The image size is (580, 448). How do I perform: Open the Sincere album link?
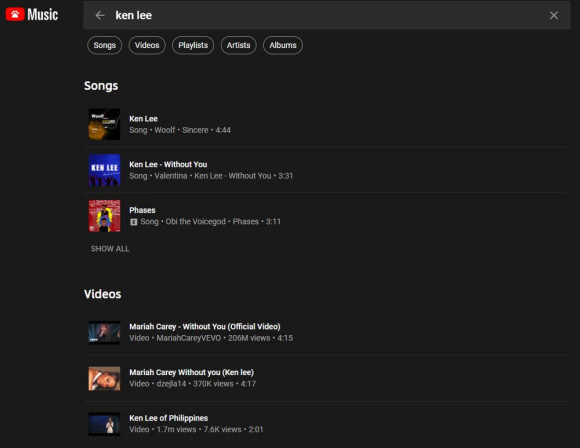click(x=195, y=130)
